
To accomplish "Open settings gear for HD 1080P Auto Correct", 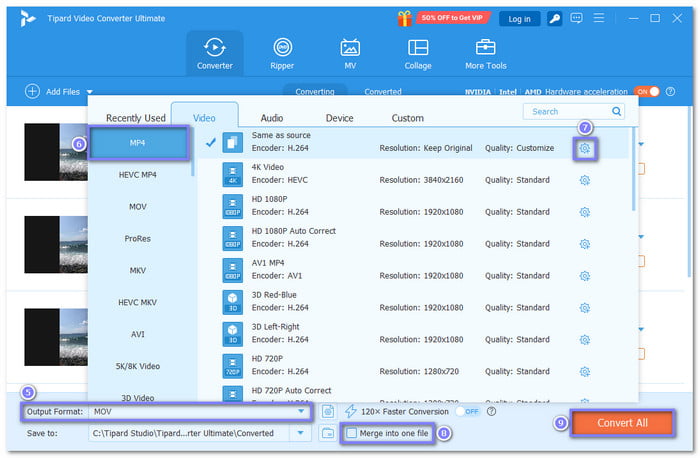I will pos(585,244).
